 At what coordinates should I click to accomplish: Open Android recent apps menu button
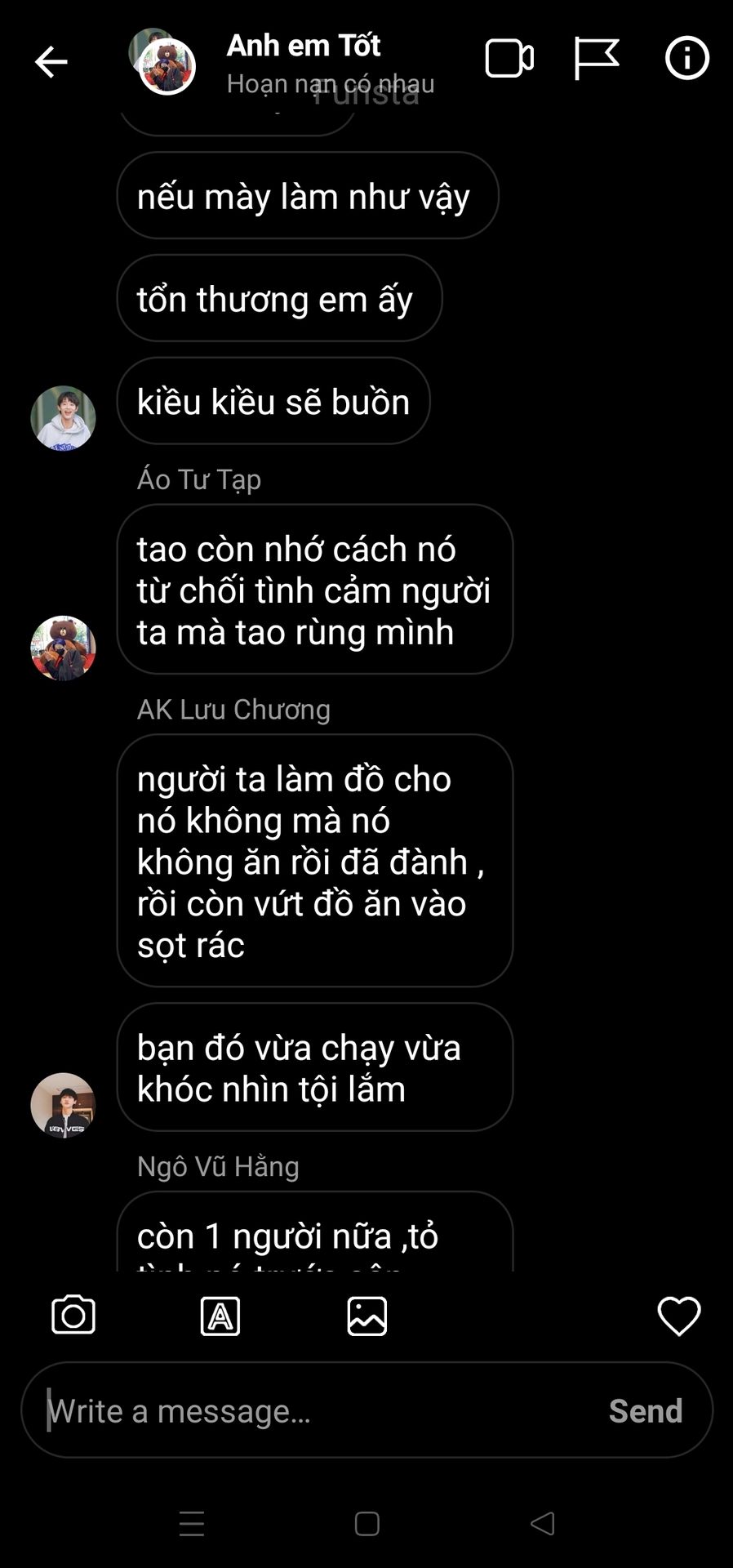pyautogui.click(x=192, y=1524)
